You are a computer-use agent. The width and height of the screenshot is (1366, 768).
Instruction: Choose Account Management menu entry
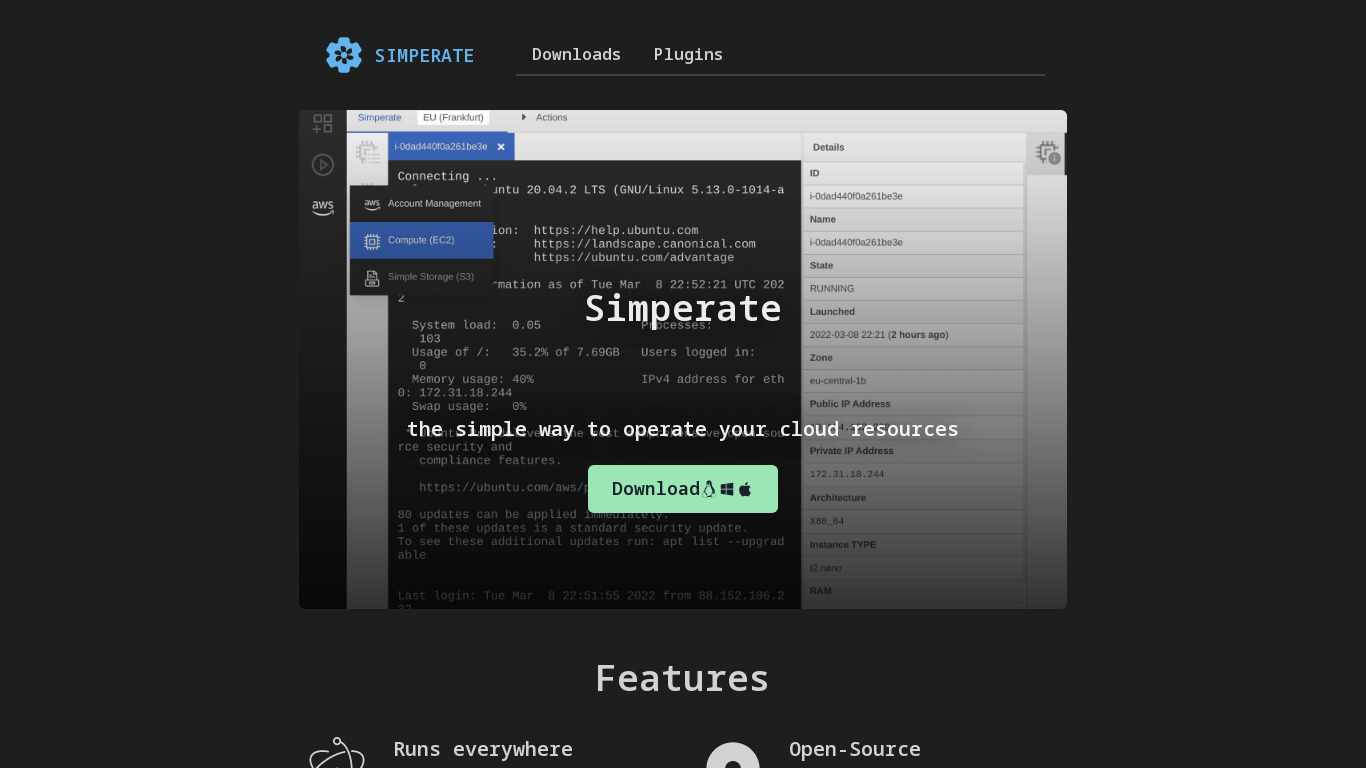pos(422,204)
